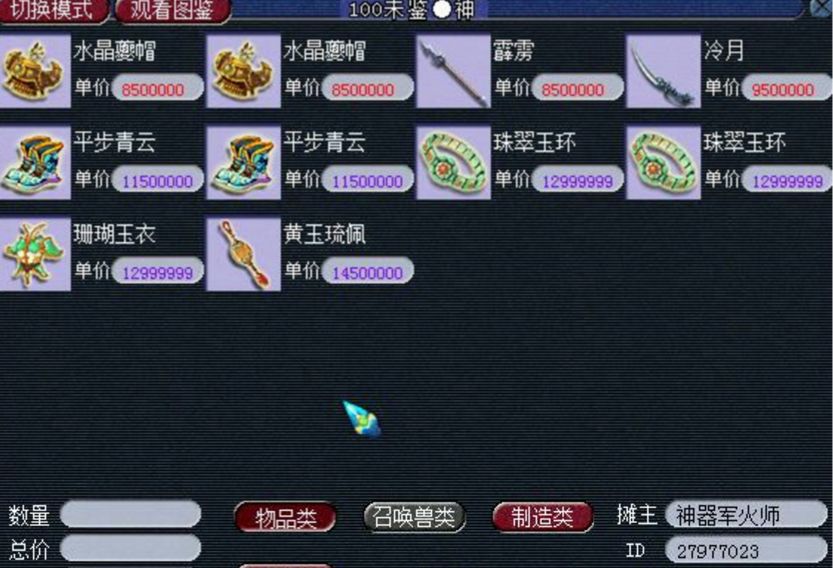Image resolution: width=833 pixels, height=568 pixels.
Task: Click the 数量 quantity input field
Action: tap(131, 514)
